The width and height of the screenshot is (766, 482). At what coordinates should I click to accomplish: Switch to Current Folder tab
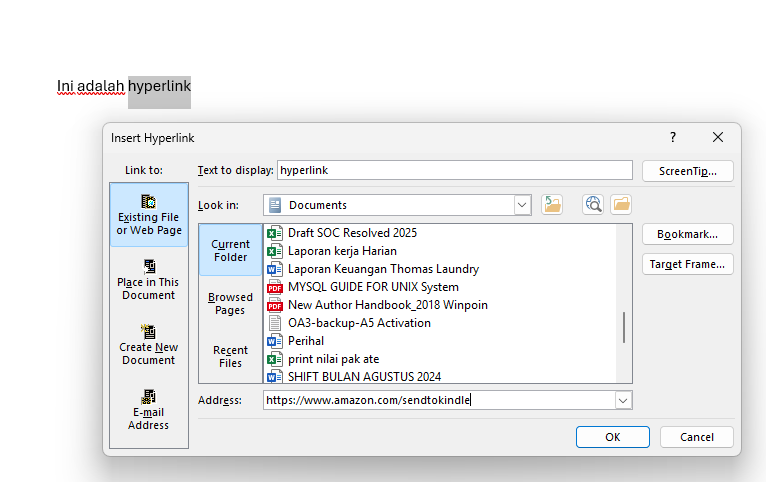pyautogui.click(x=230, y=251)
